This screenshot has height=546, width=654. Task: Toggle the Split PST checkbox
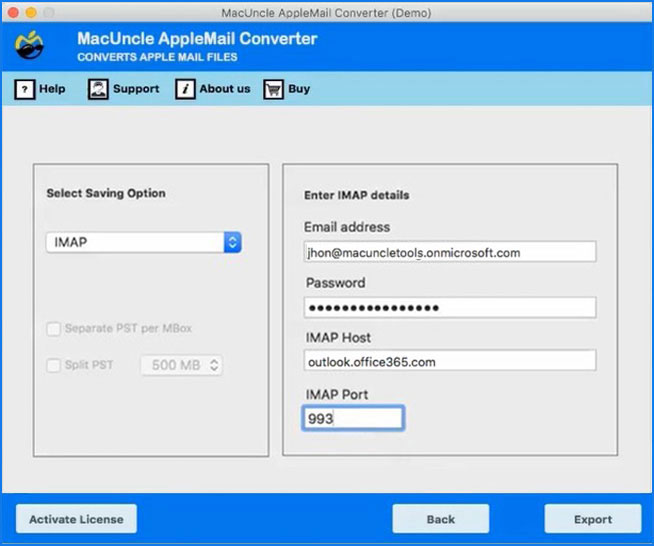click(54, 365)
